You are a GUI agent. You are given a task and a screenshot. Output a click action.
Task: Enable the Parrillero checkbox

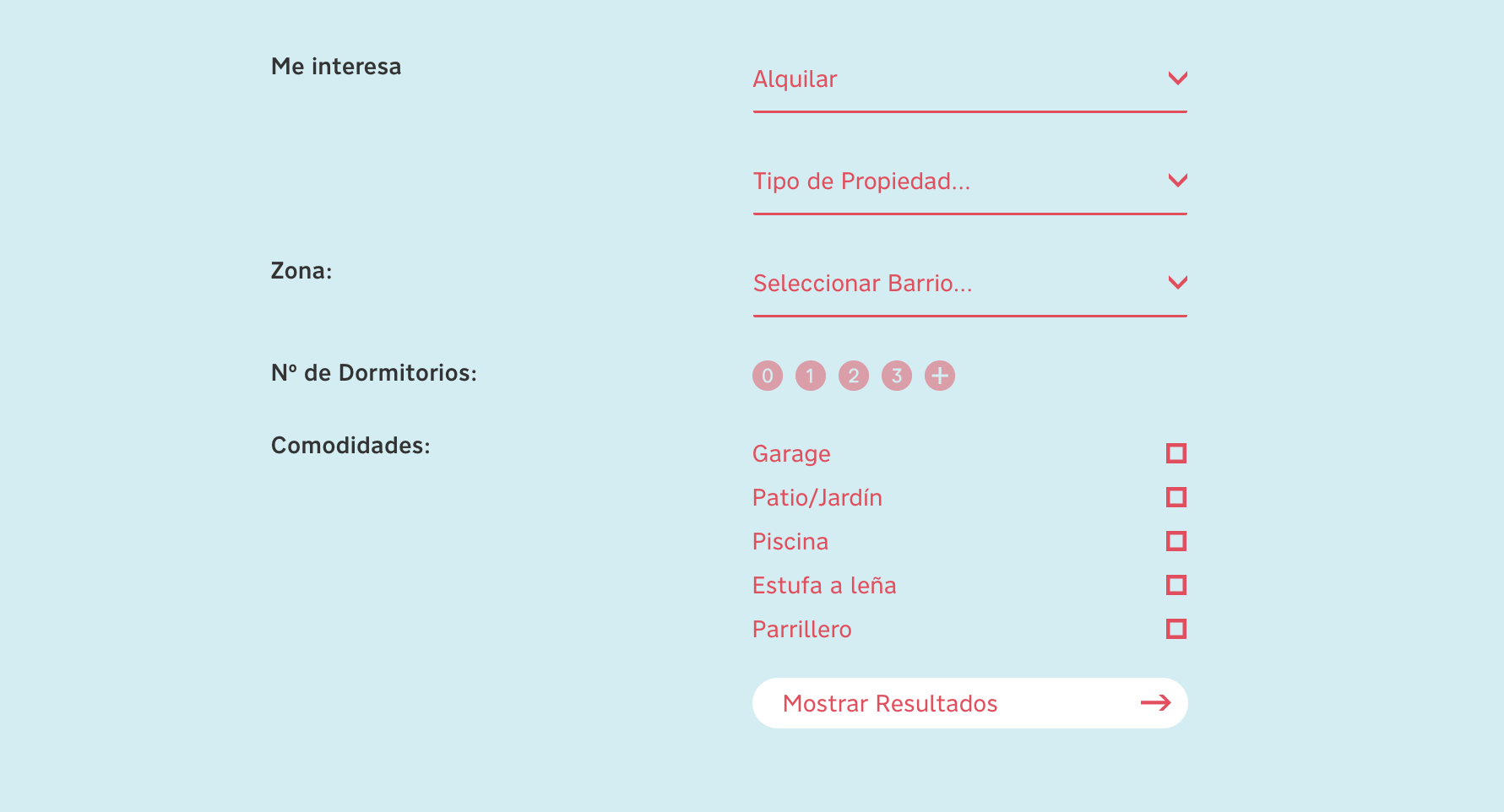click(x=1176, y=629)
